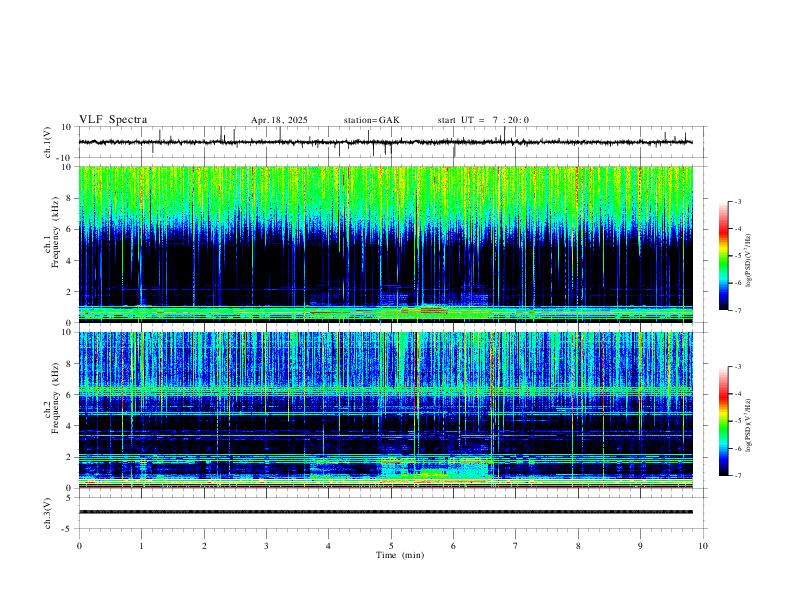
Task: Click time axis tick label "3"
Action: pyautogui.click(x=266, y=546)
